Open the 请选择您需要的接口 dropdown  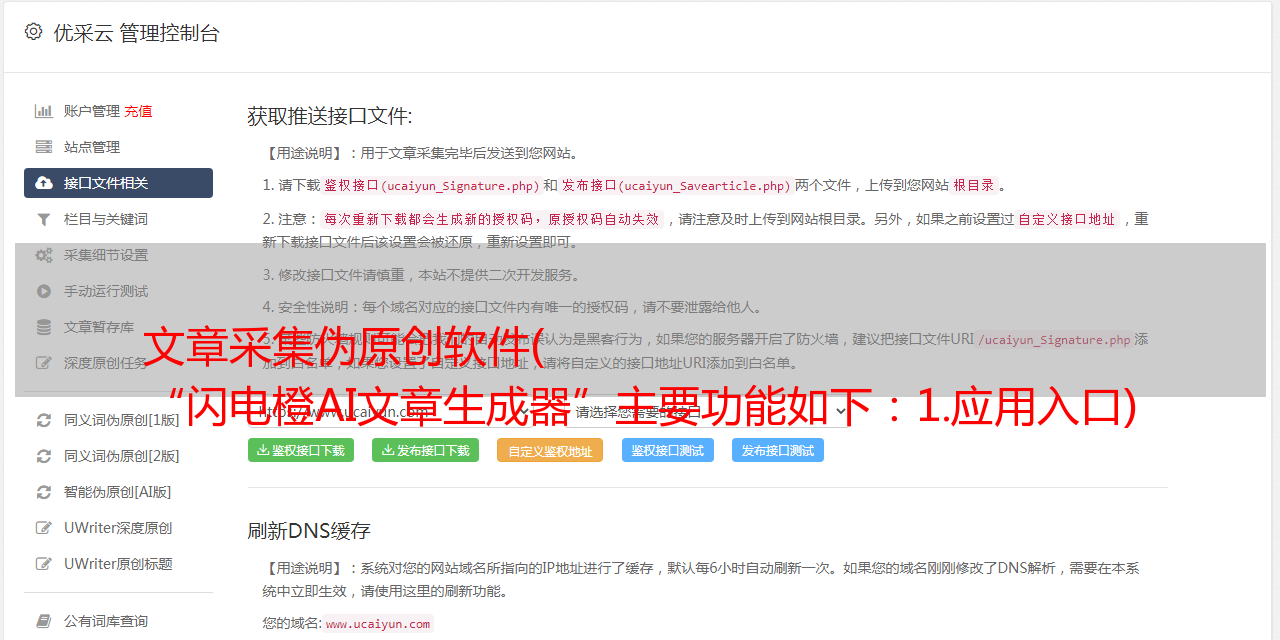pyautogui.click(x=709, y=411)
